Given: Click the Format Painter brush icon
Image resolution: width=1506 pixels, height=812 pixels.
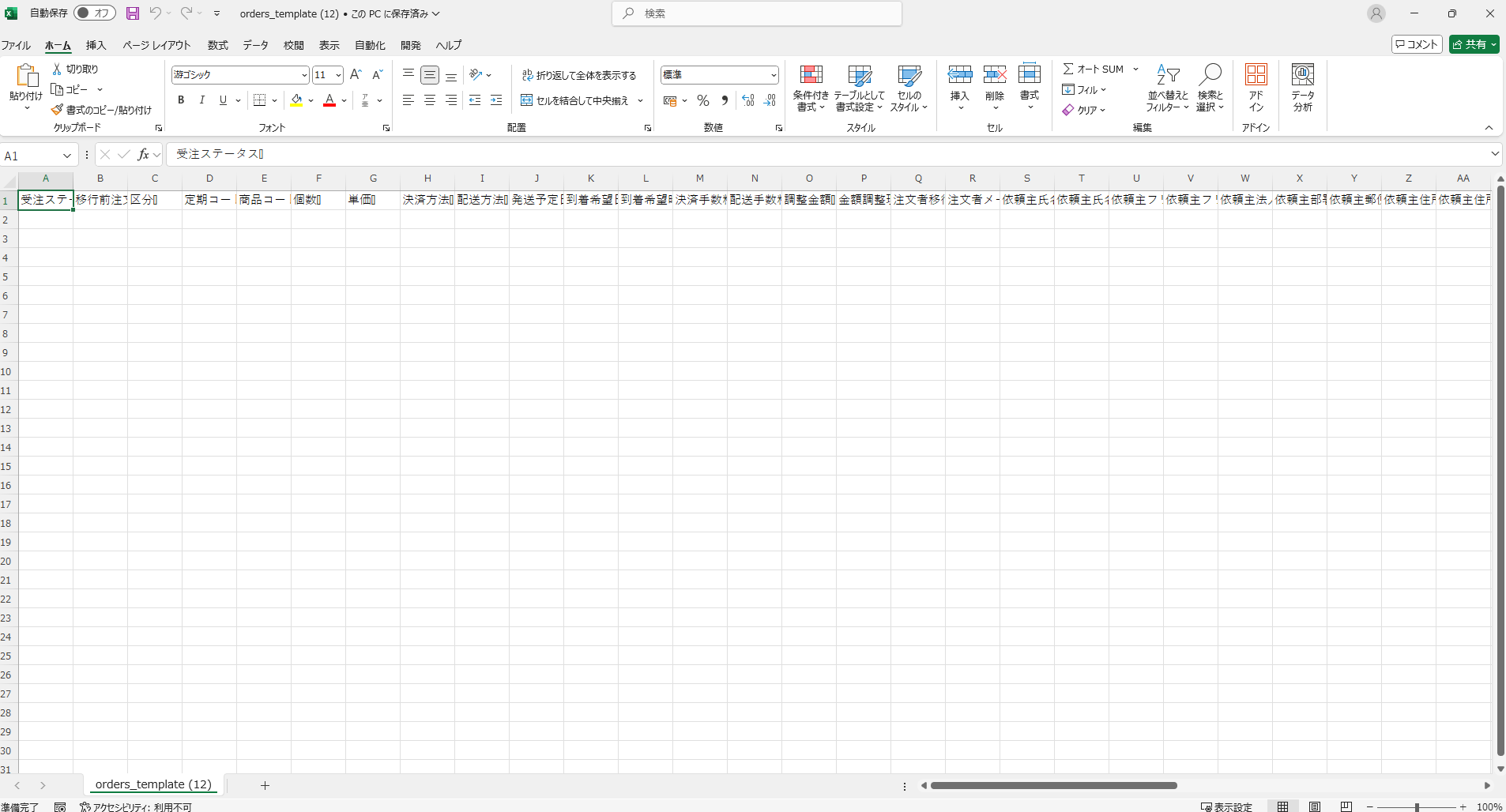Looking at the screenshot, I should [x=57, y=110].
